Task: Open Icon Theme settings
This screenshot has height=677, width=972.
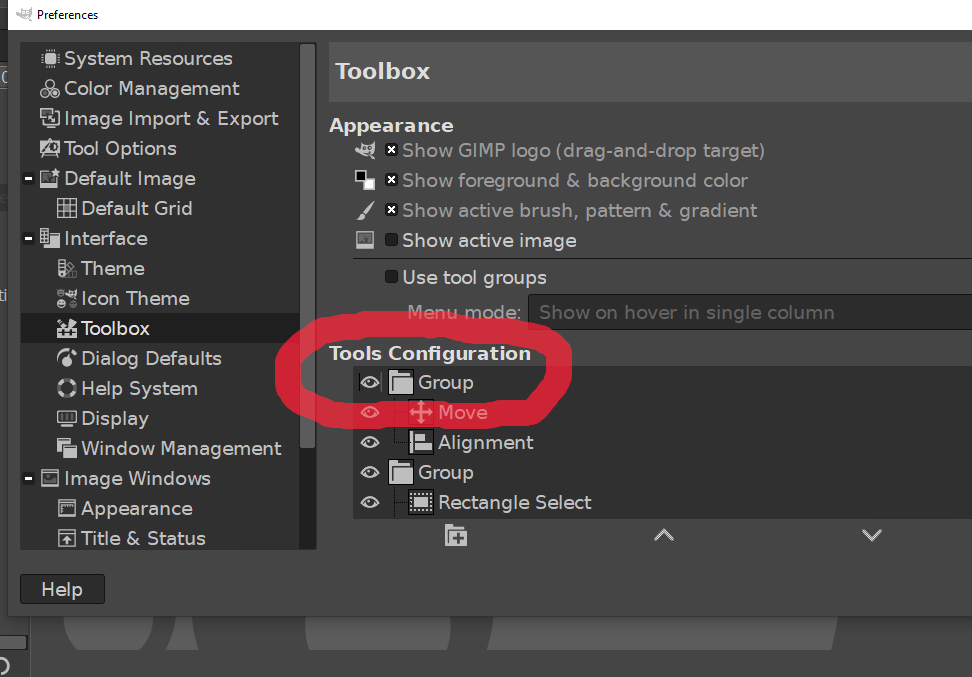Action: [x=123, y=299]
